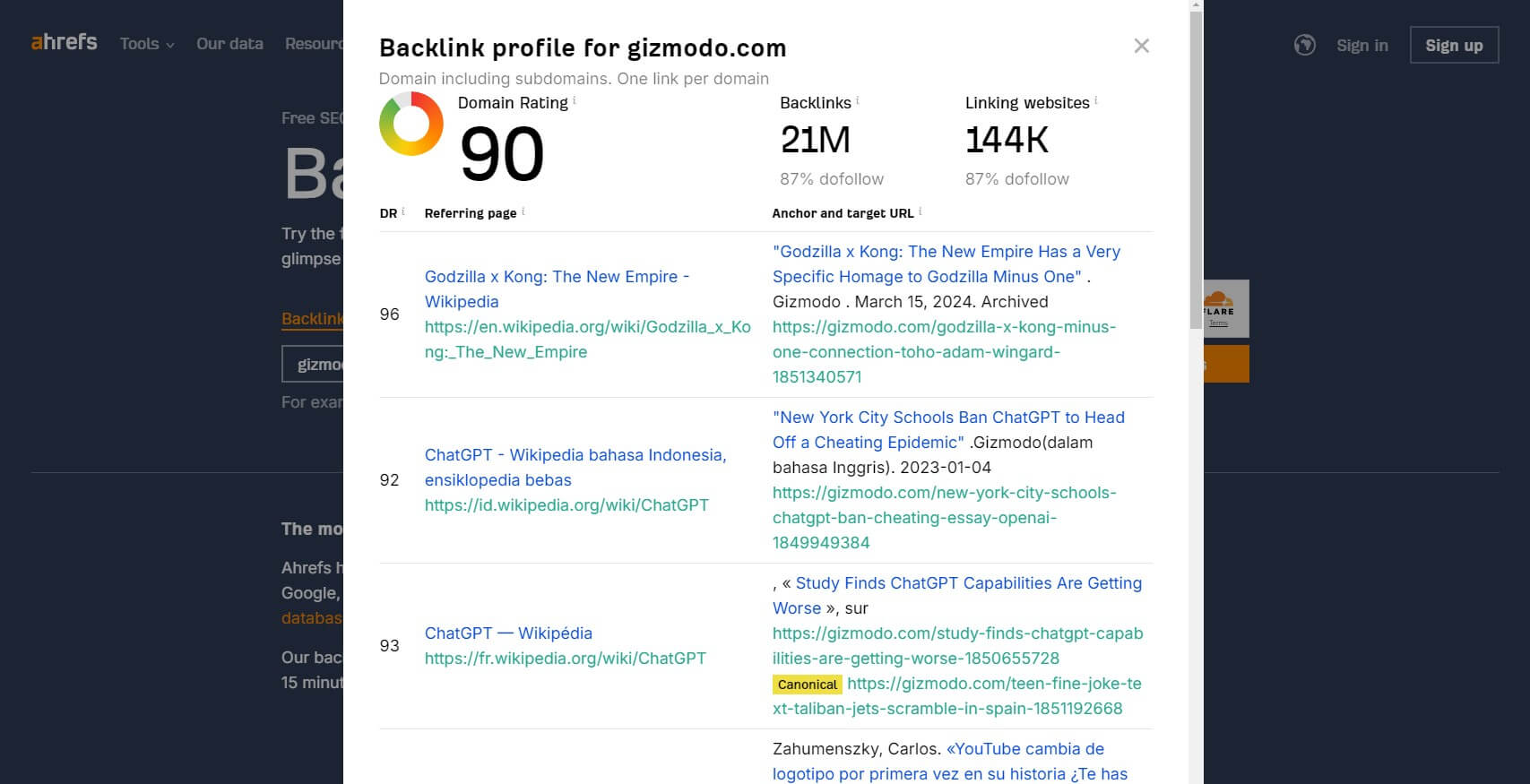1530x784 pixels.
Task: Open gizmodo.com godzilla-x-kong-minus-one target URL
Action: (944, 352)
